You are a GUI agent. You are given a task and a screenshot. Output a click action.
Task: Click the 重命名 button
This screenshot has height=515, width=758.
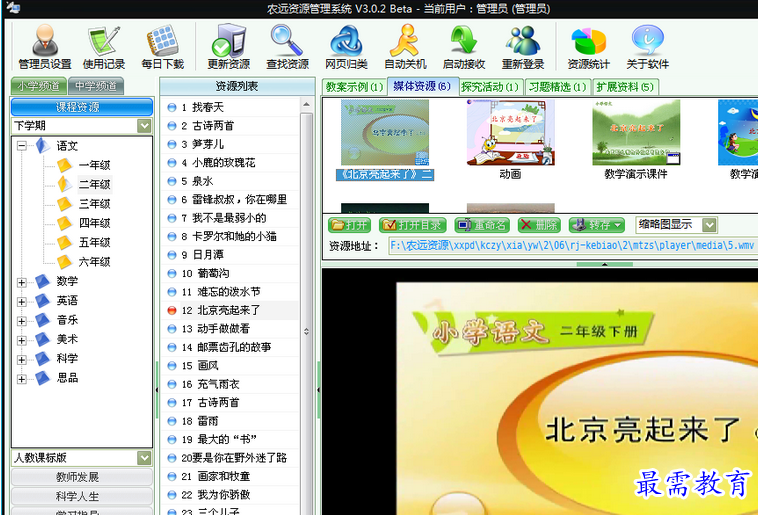(x=482, y=225)
